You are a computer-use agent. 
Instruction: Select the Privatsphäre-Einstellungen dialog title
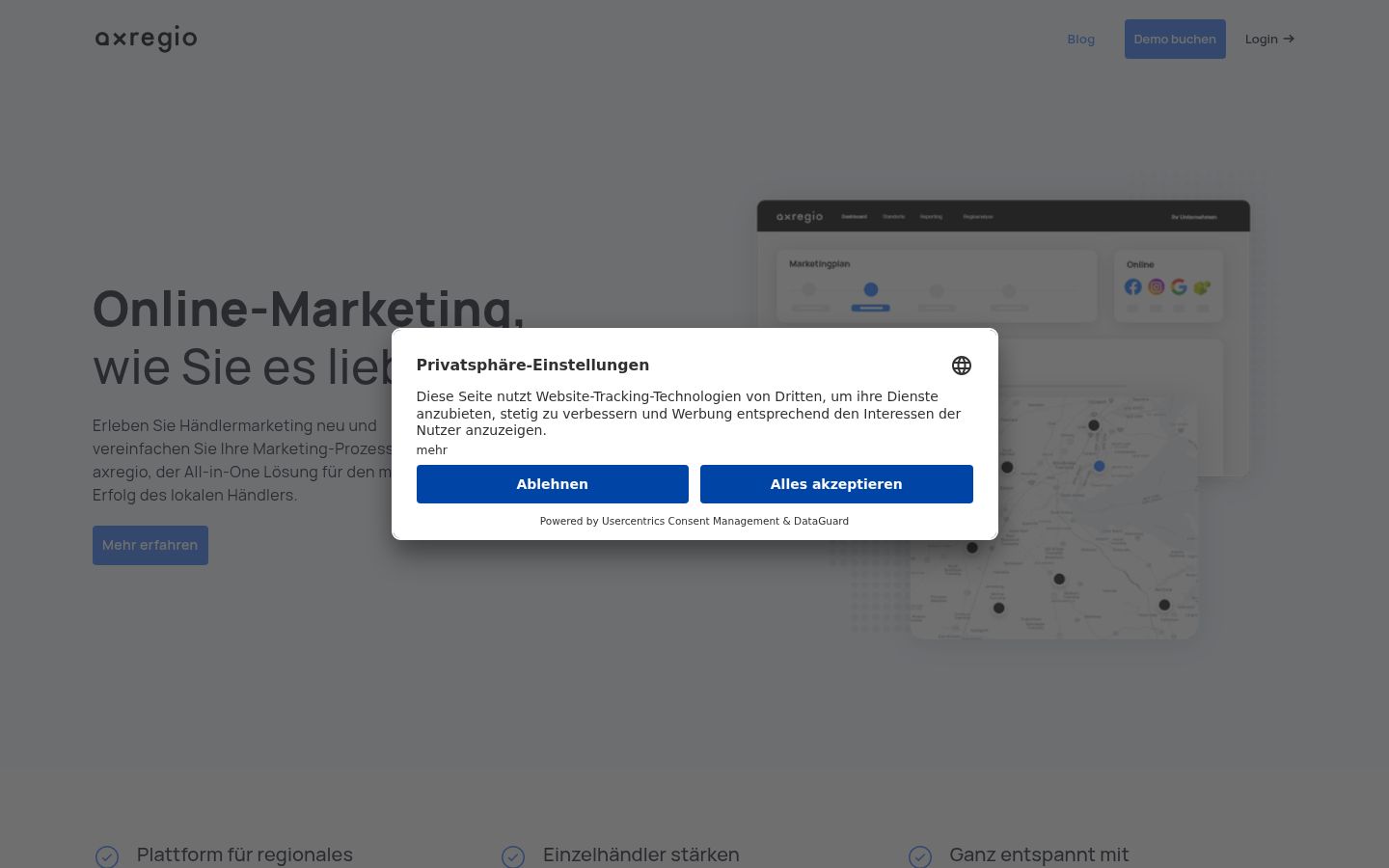[532, 366]
